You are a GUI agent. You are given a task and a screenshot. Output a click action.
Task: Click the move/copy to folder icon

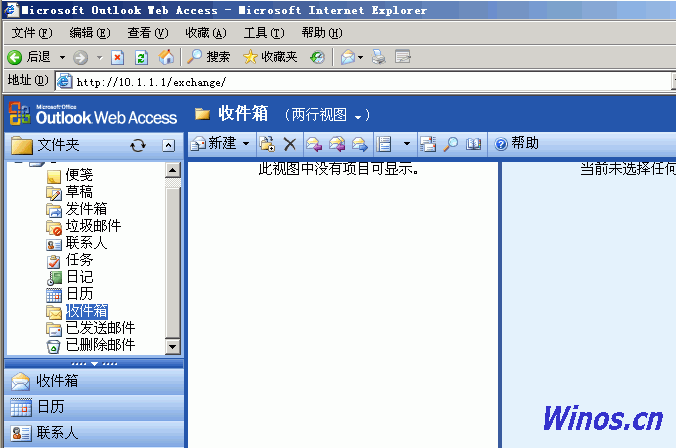(267, 144)
